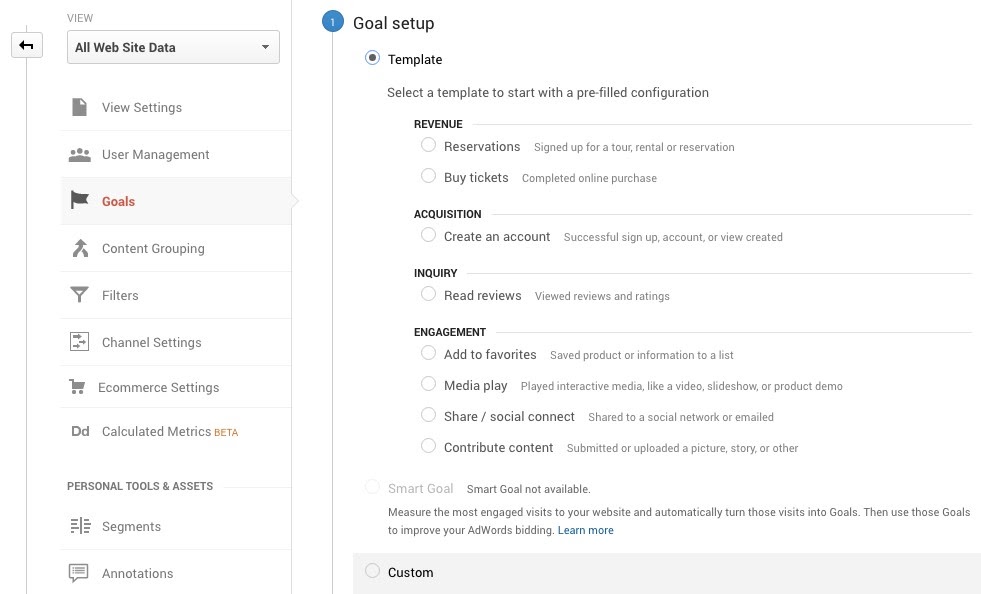981x594 pixels.
Task: Click the back arrow above the sidebar
Action: (26, 45)
